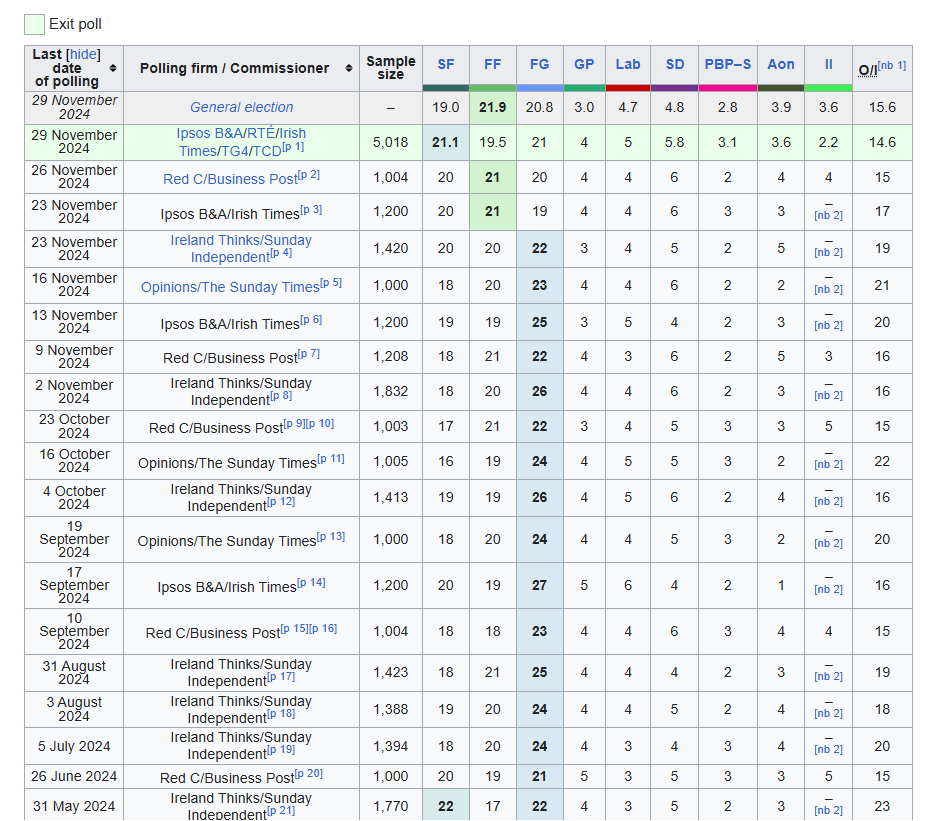The width and height of the screenshot is (933, 821).
Task: Click the hide link in date header
Action: click(83, 54)
